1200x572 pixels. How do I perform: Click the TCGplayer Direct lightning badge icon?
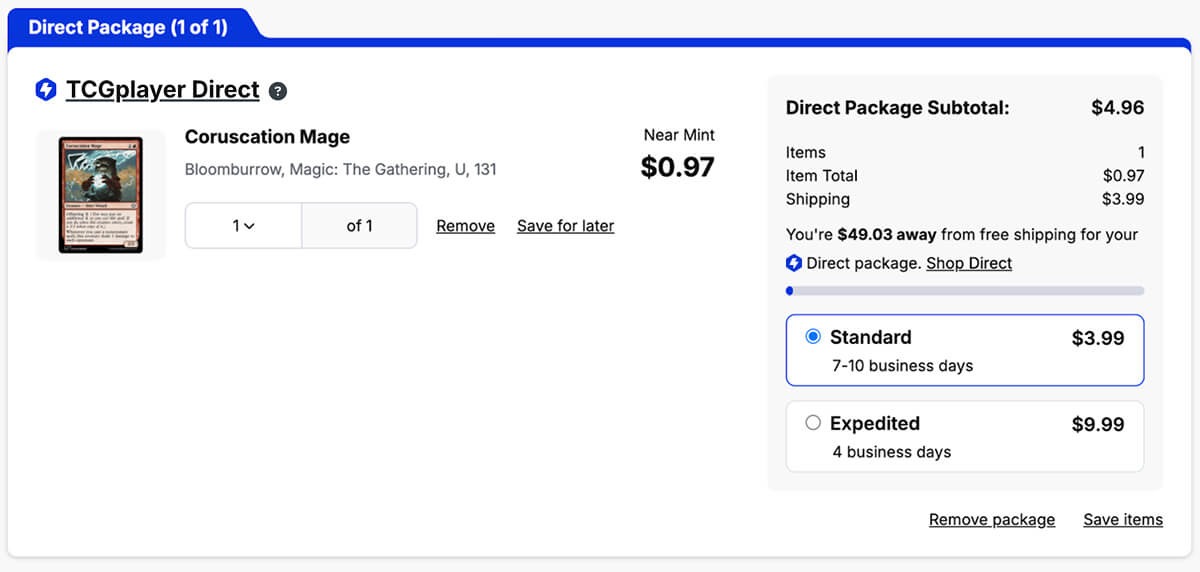coord(45,90)
